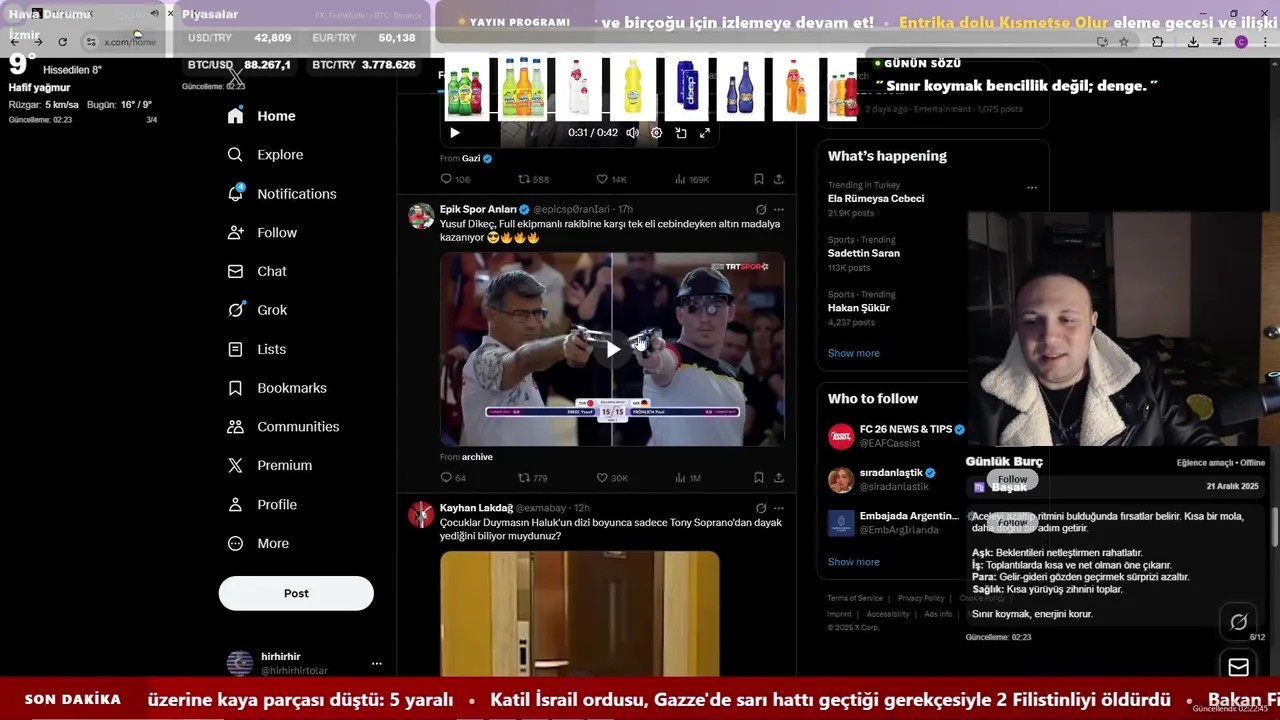
Task: Open FC 26 NEWS & TIPS profile
Action: pos(906,429)
